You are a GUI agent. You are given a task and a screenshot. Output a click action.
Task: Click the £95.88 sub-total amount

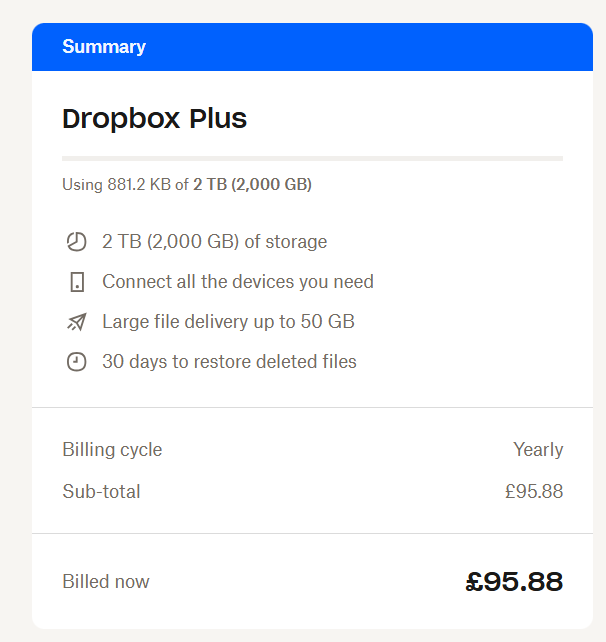(534, 492)
